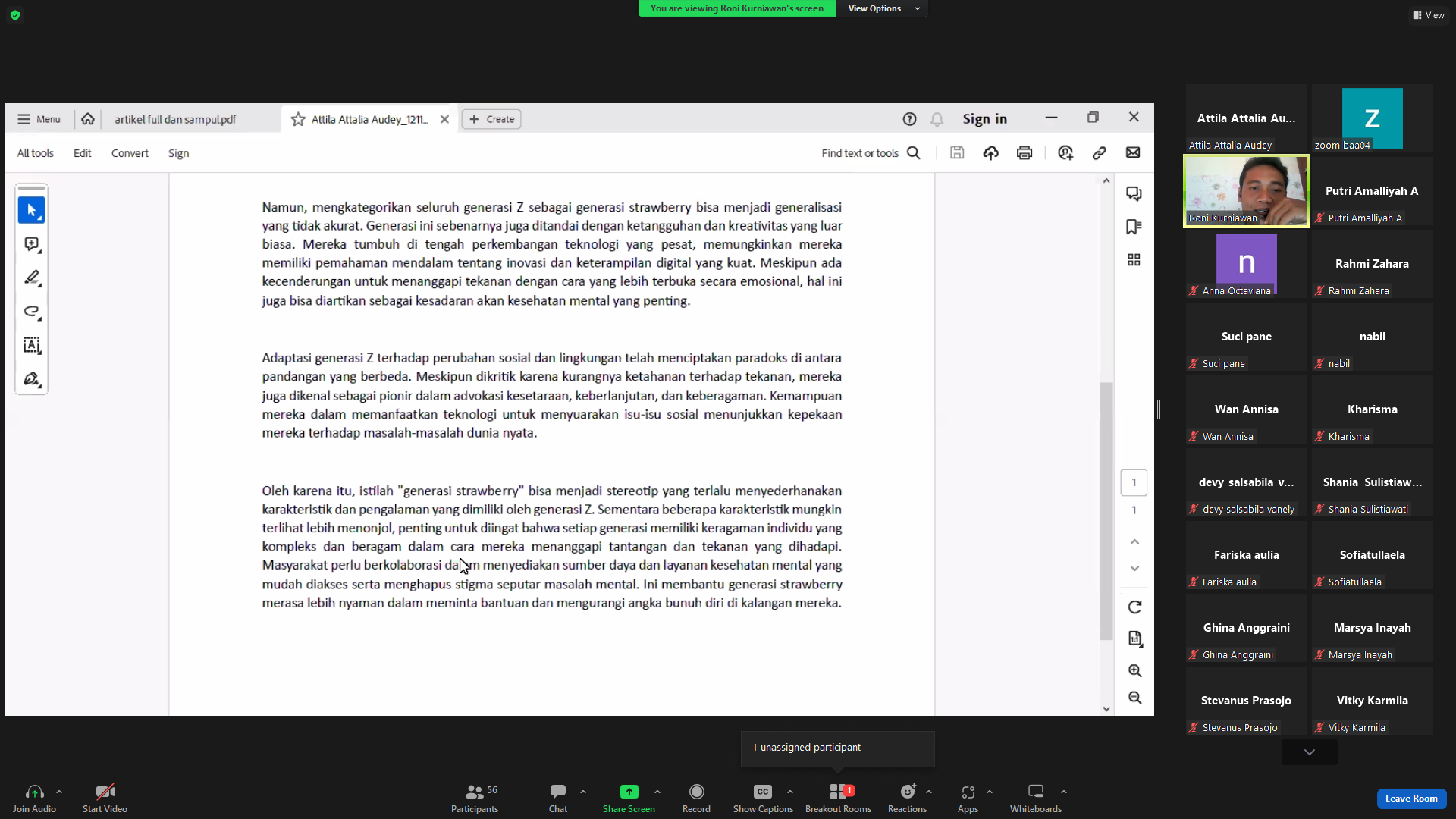Click Share Screen button

pyautogui.click(x=629, y=799)
